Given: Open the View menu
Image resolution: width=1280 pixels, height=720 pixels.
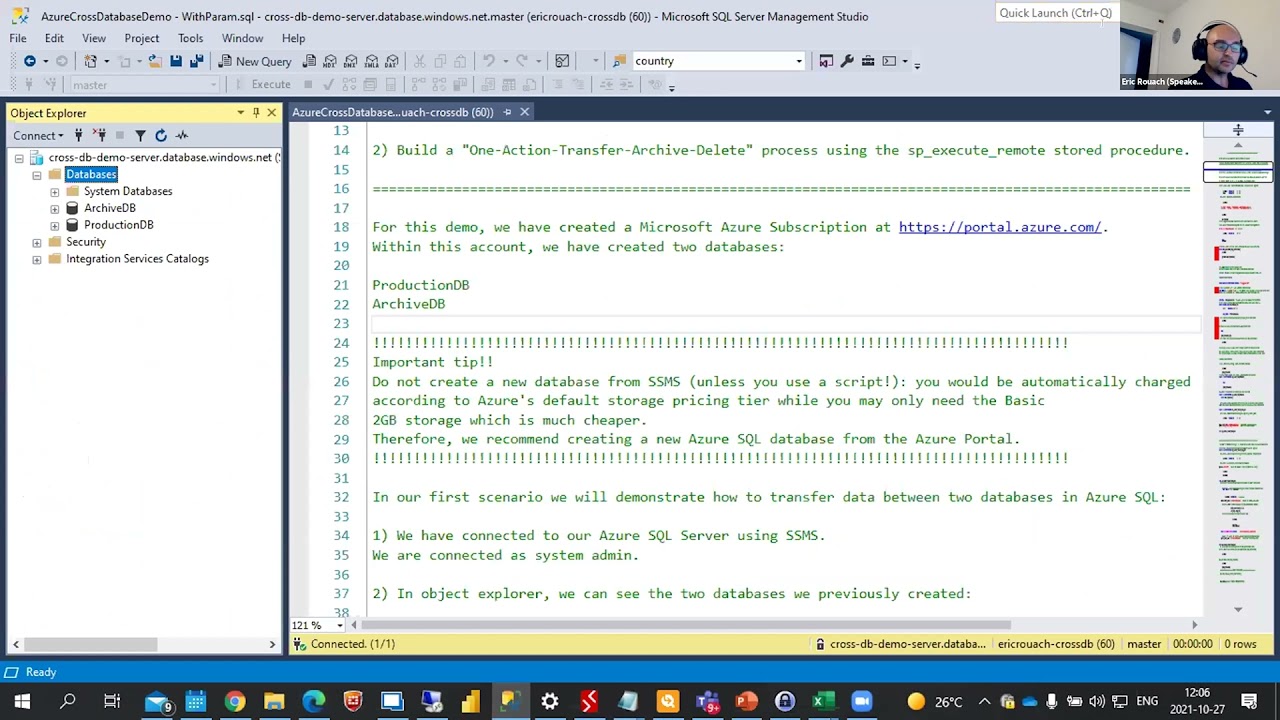Looking at the screenshot, I should point(94,38).
